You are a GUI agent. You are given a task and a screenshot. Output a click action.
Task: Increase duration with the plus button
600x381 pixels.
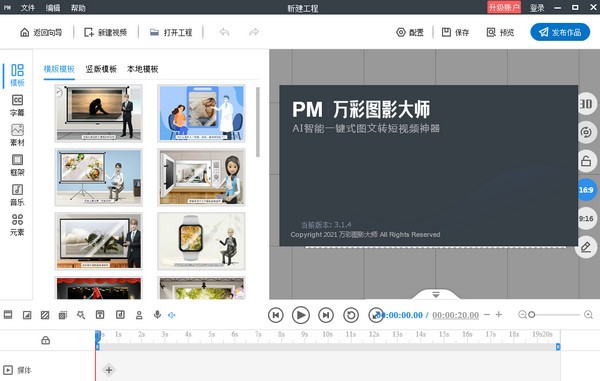coord(499,314)
